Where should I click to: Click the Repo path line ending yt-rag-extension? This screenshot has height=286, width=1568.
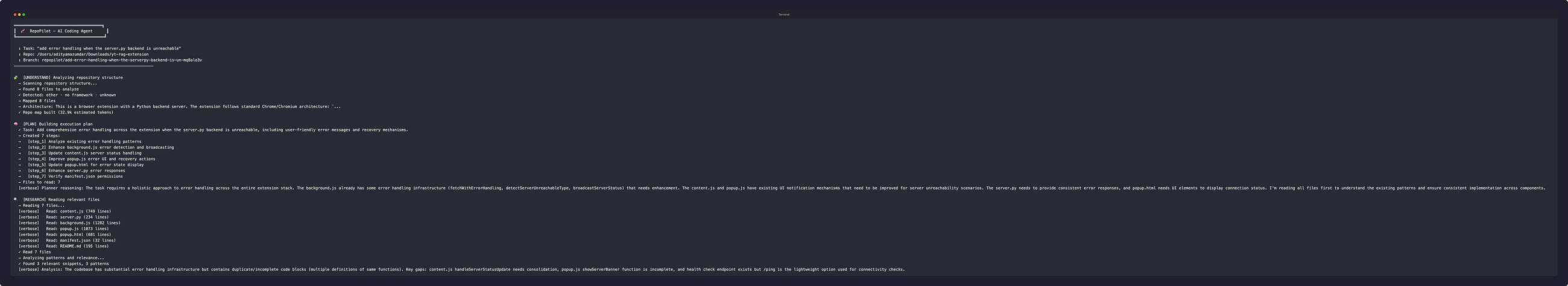(83, 54)
